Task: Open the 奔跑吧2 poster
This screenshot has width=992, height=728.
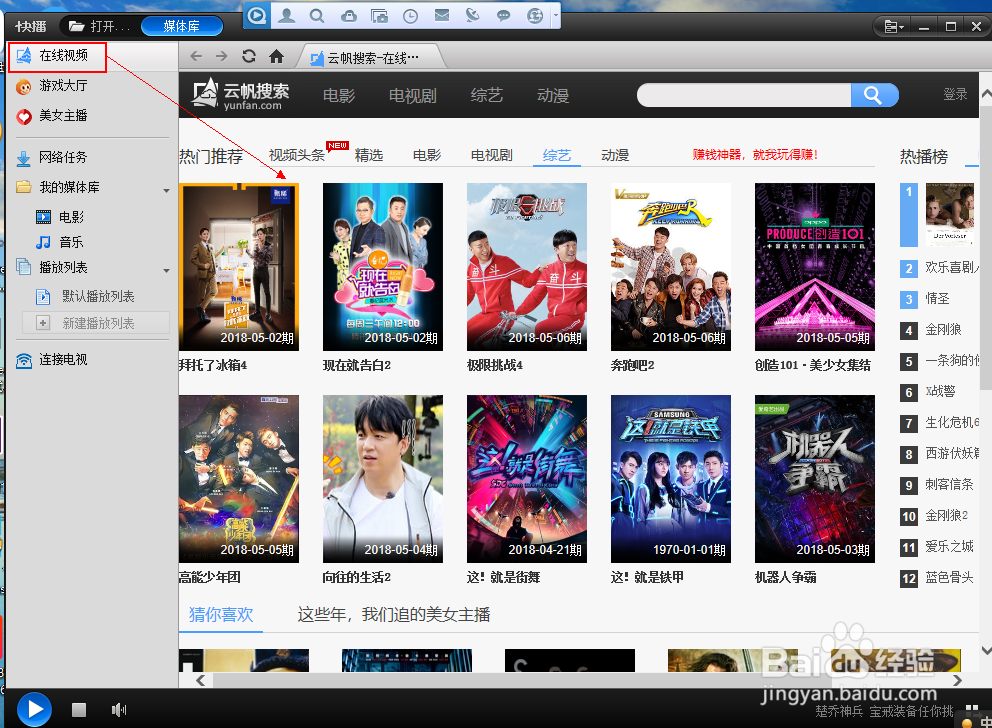Action: coord(671,267)
